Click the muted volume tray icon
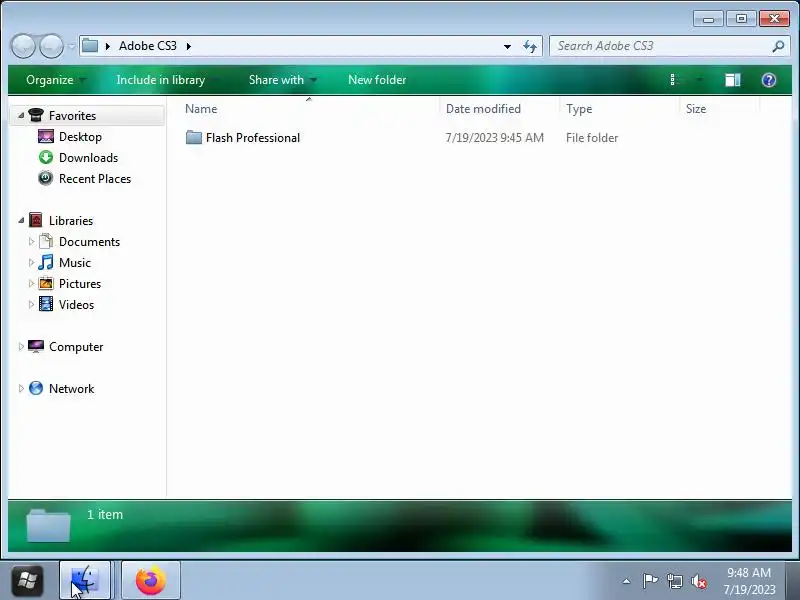 point(699,581)
